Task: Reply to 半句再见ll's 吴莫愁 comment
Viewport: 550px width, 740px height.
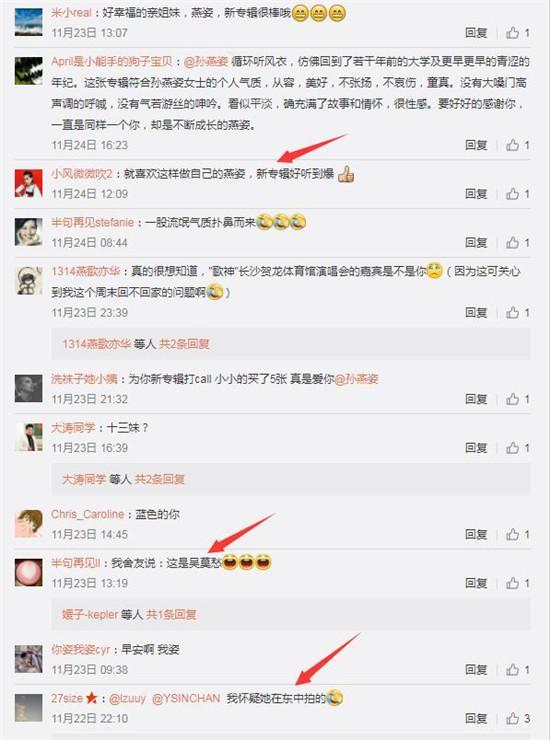Action: [x=476, y=583]
